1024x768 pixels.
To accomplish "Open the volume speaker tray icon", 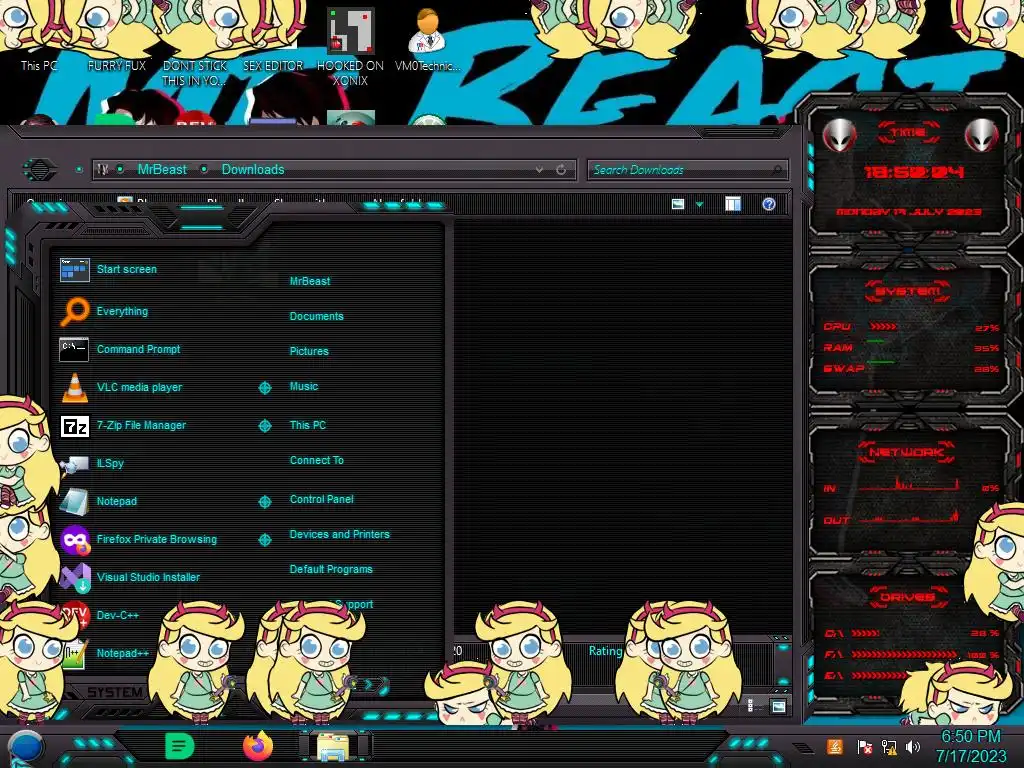I will click(x=913, y=746).
